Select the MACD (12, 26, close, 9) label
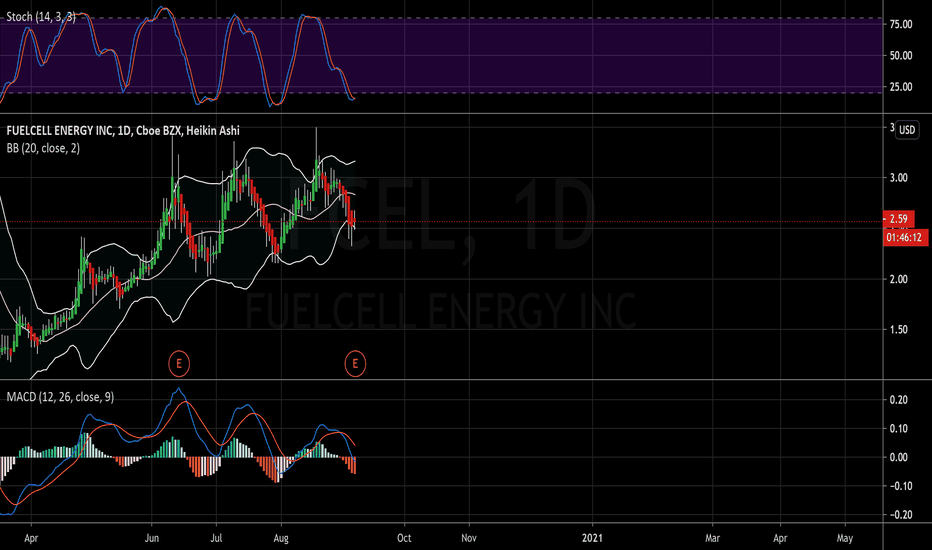The image size is (932, 550). click(60, 397)
